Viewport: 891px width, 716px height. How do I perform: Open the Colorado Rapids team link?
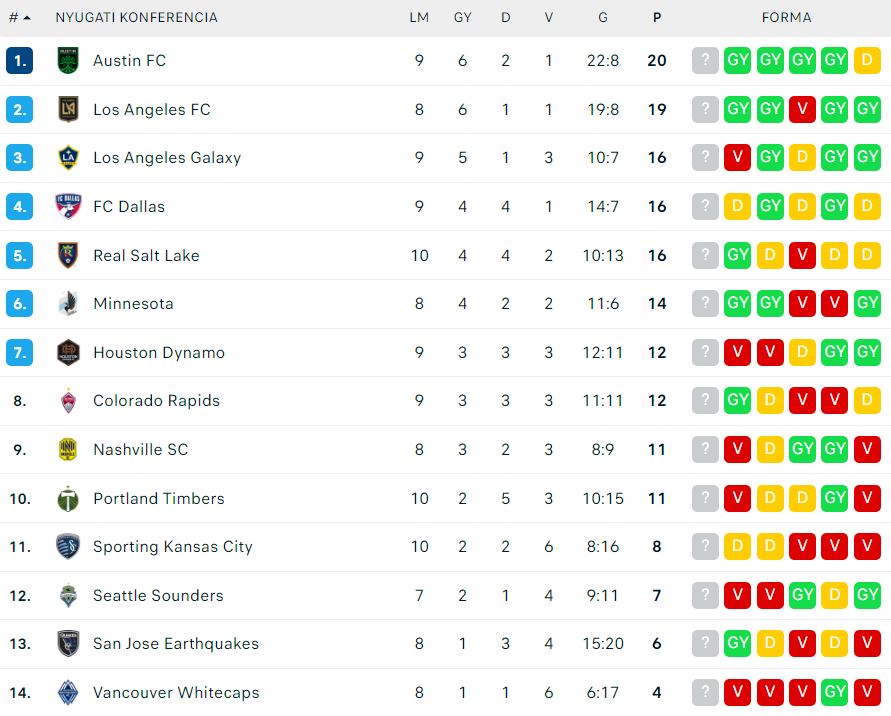(156, 401)
